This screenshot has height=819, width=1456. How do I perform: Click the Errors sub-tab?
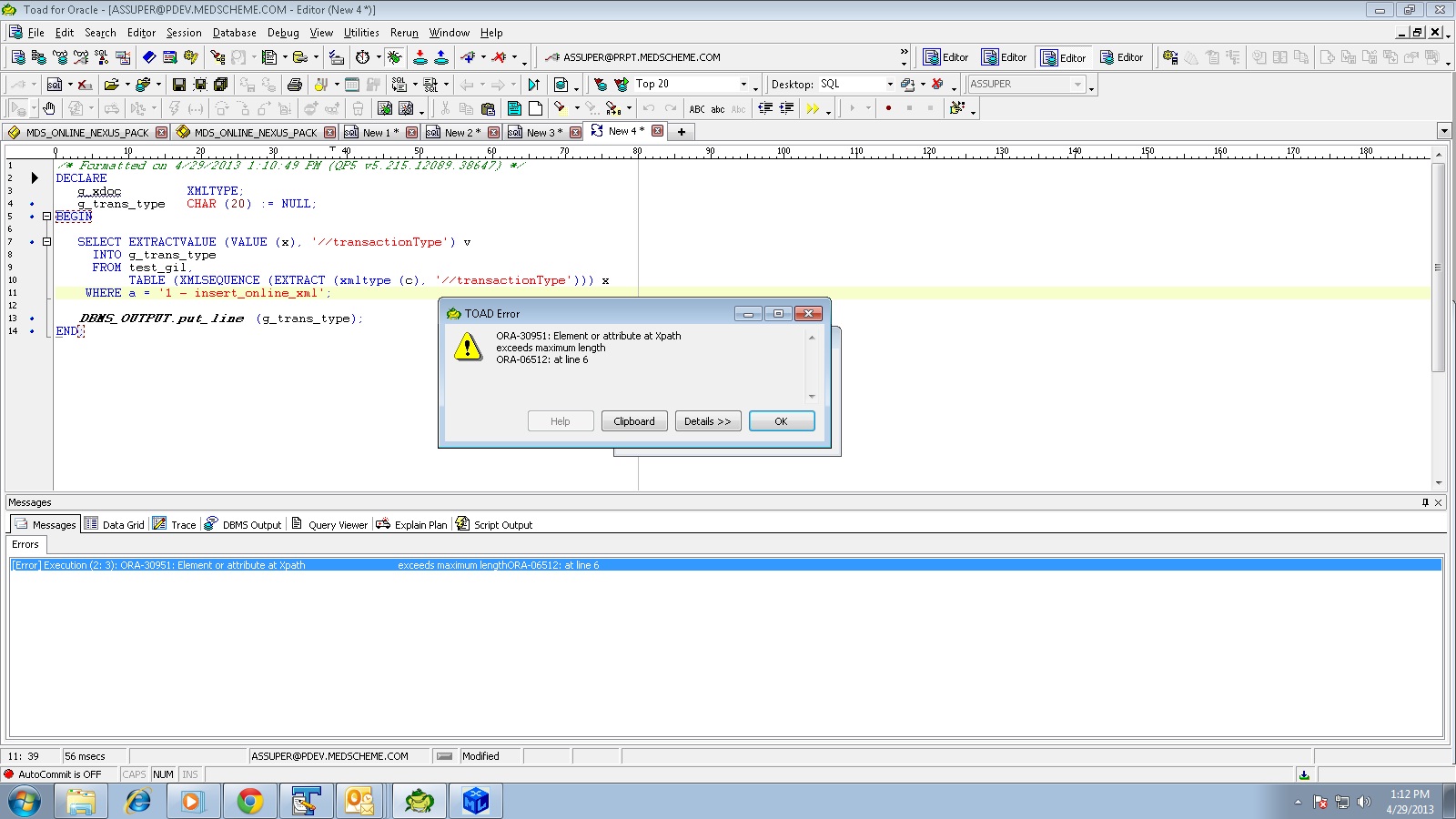pyautogui.click(x=25, y=544)
